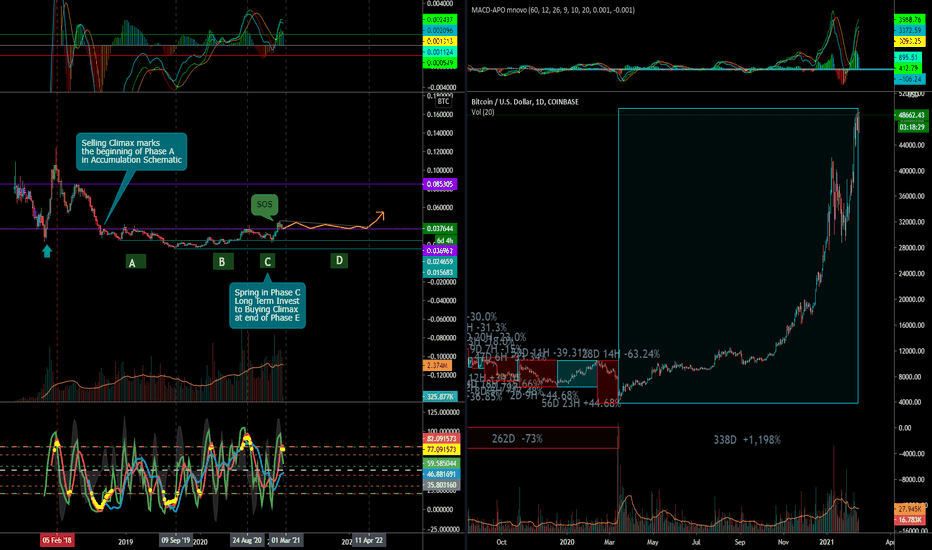Select the Spring in Phase C callout
932x550 pixels.
(267, 305)
